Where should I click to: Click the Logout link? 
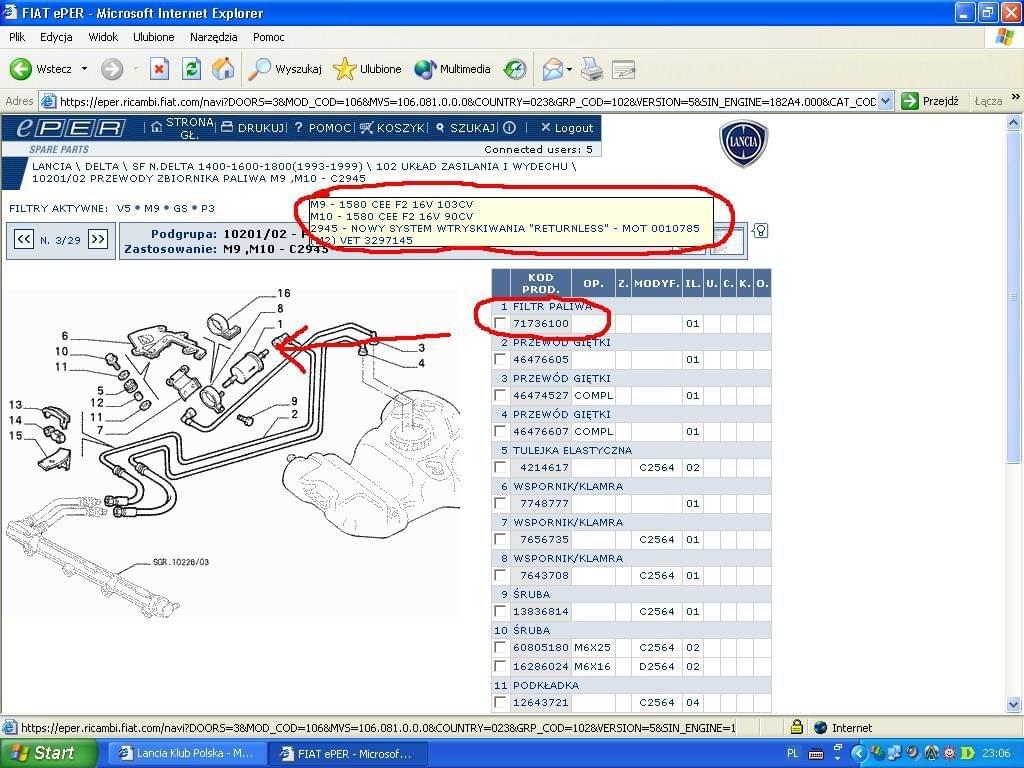pos(567,128)
